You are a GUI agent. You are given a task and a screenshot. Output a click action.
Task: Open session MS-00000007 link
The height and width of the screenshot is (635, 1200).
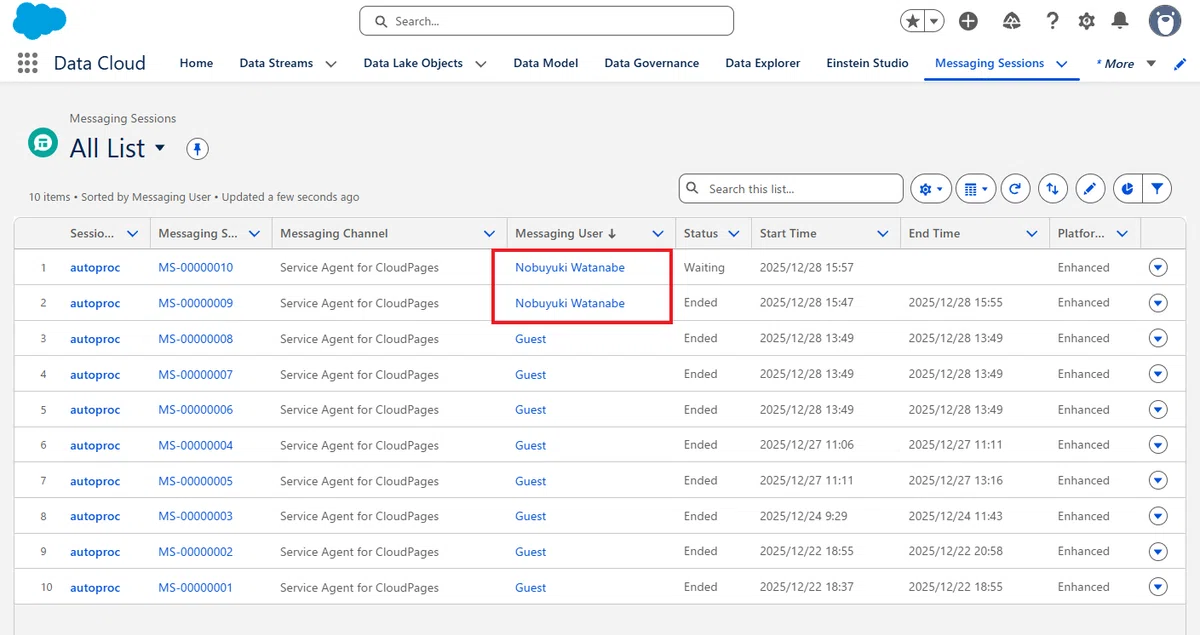pyautogui.click(x=196, y=375)
